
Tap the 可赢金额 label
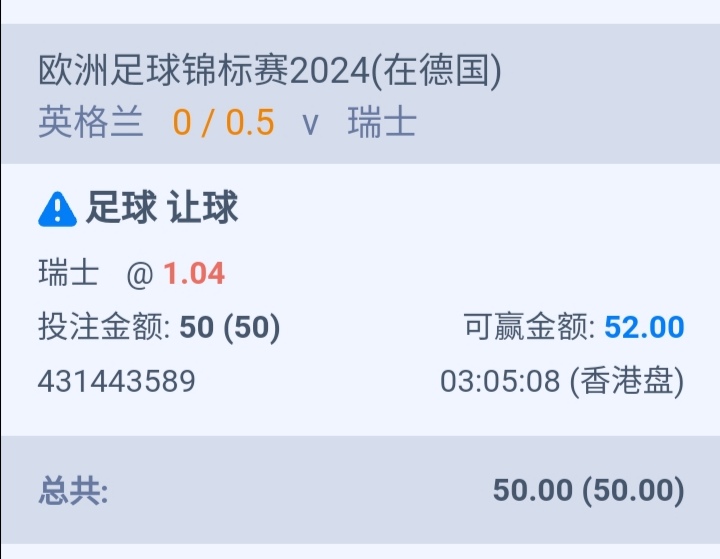(529, 327)
